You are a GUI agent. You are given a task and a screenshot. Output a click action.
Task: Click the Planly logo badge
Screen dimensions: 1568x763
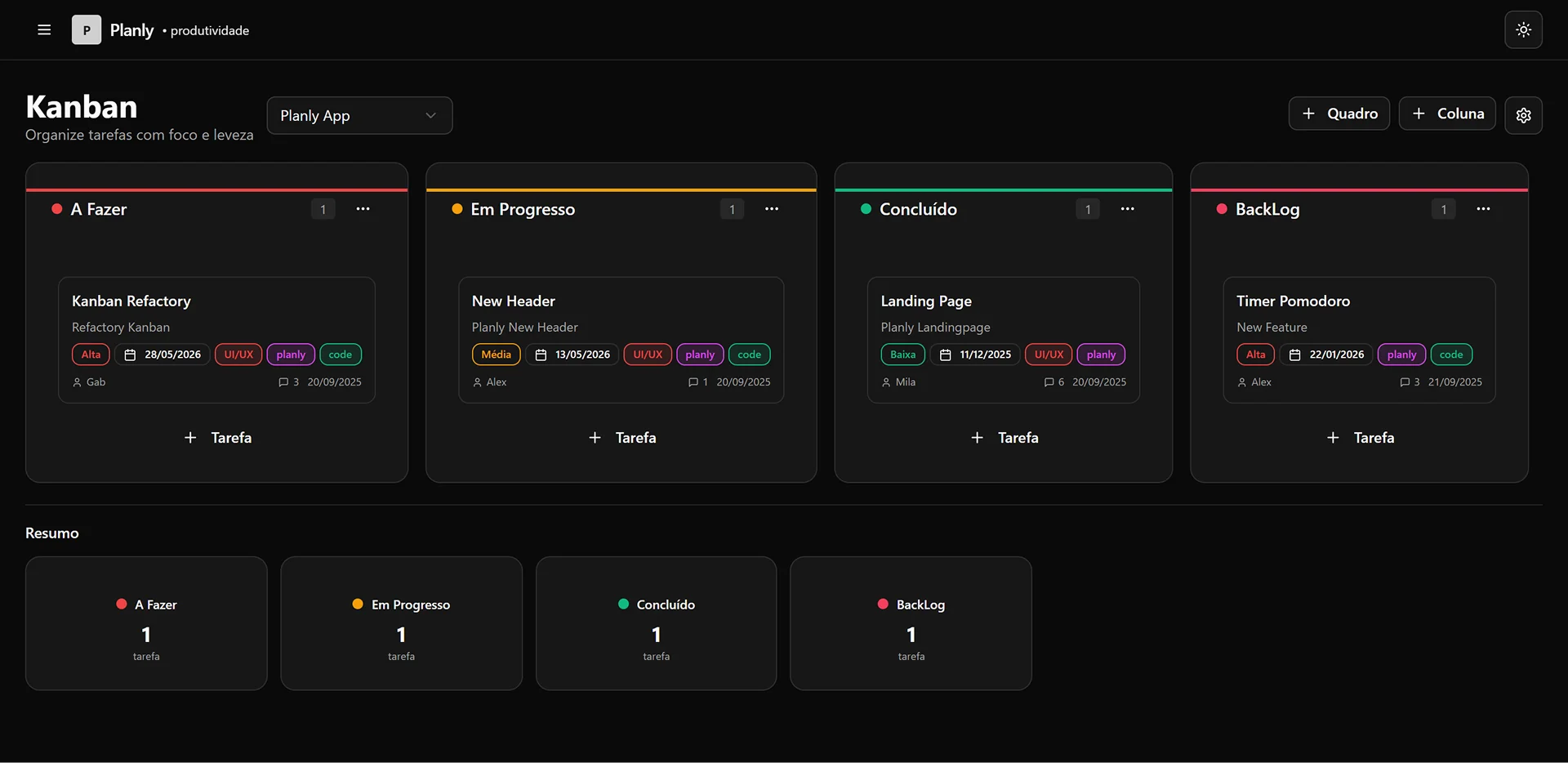click(x=87, y=29)
